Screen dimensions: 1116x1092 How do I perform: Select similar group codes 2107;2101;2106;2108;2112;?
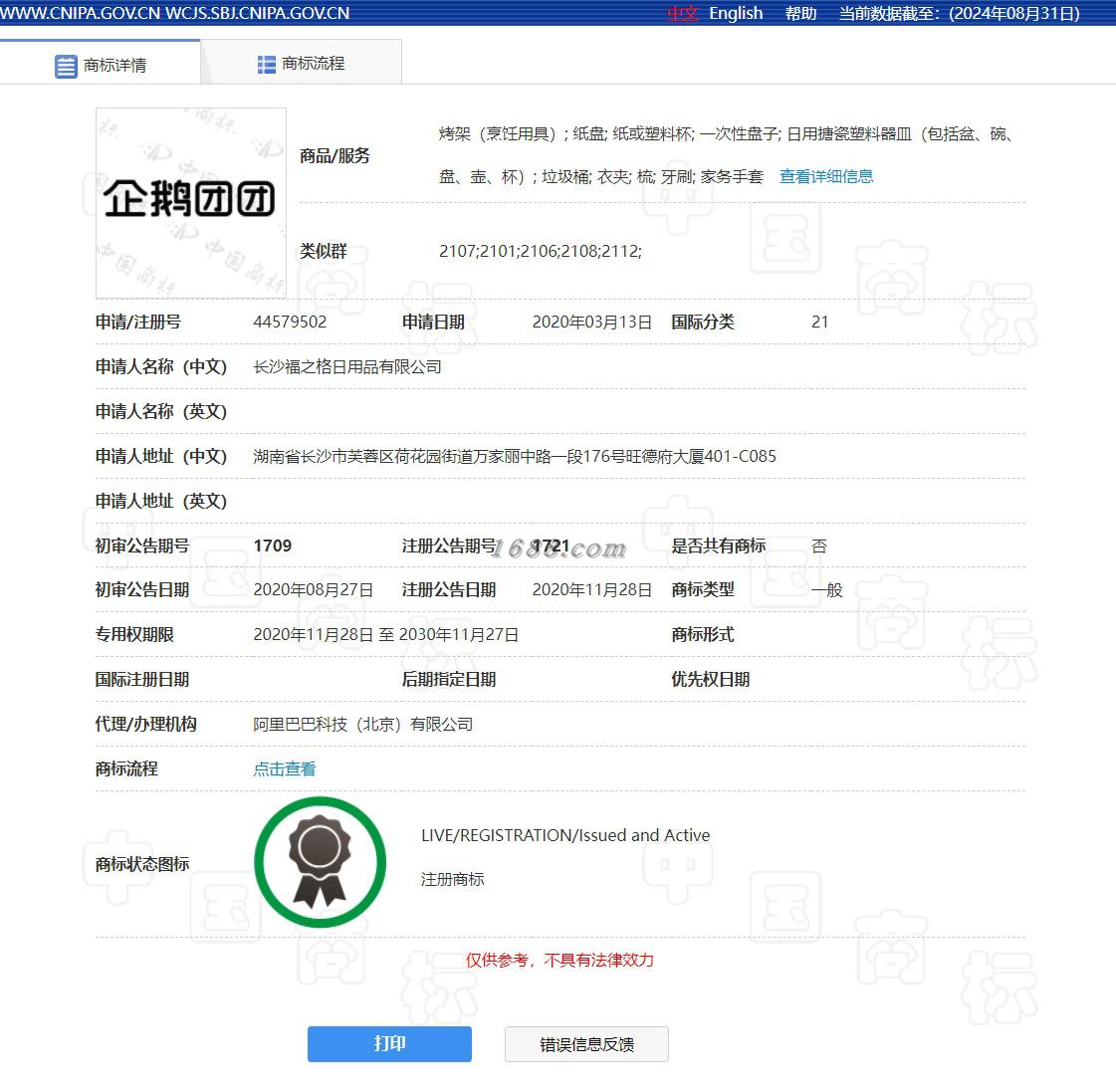[541, 251]
